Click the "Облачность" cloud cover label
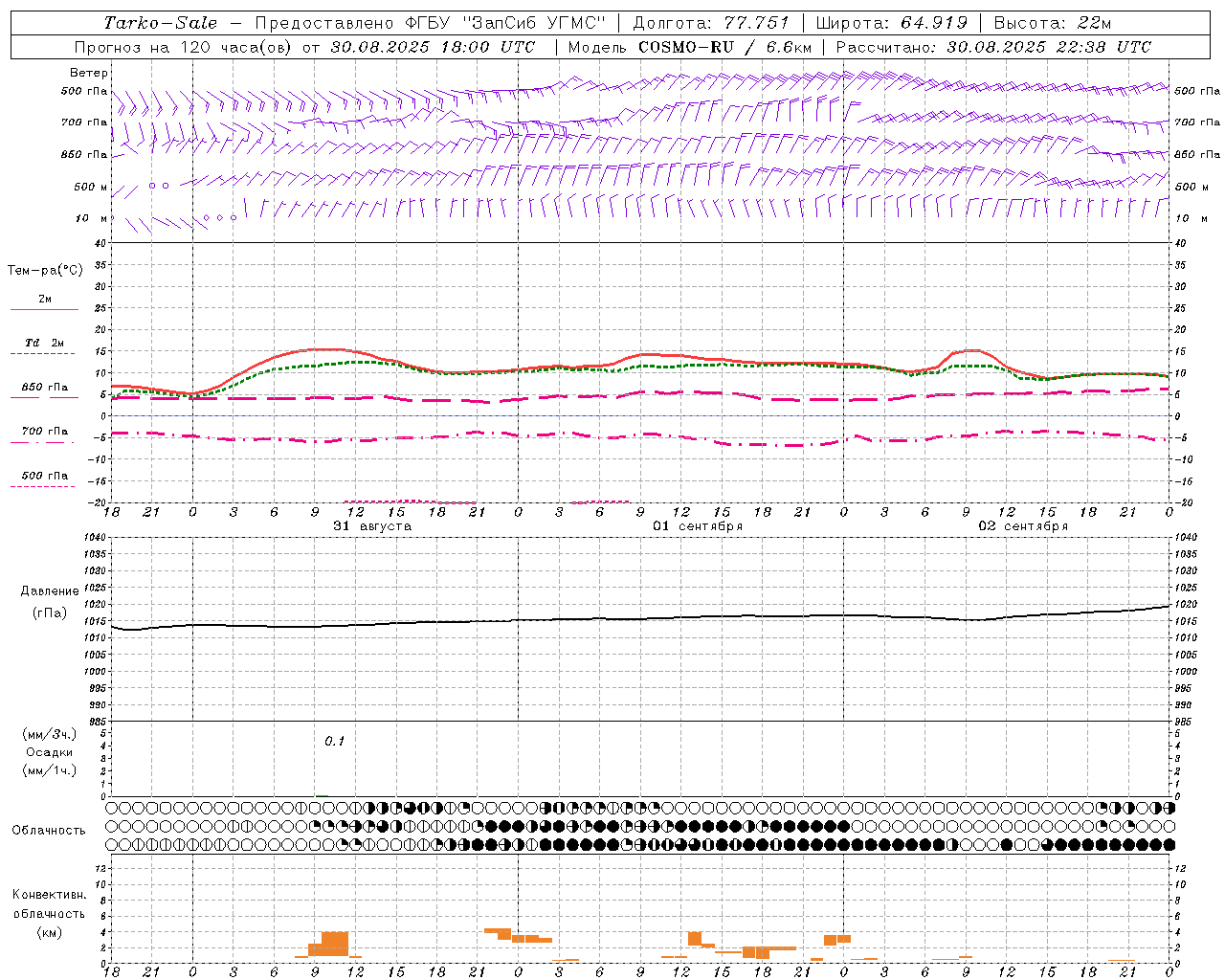The height and width of the screenshot is (980, 1225). pyautogui.click(x=49, y=830)
